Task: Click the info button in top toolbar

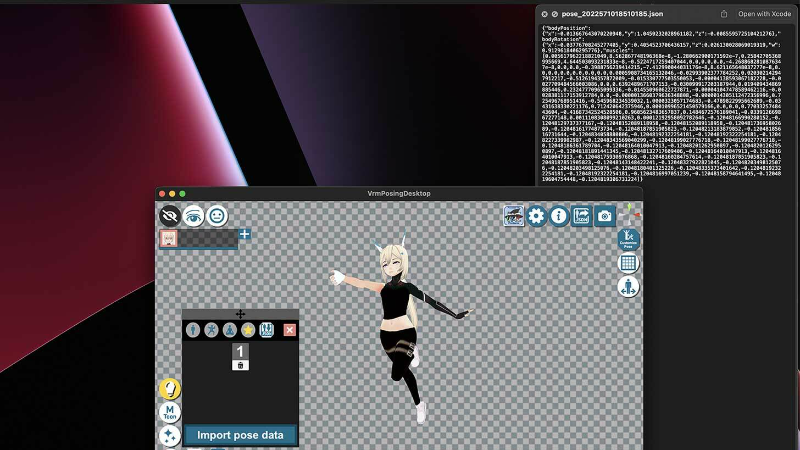Action: (559, 215)
